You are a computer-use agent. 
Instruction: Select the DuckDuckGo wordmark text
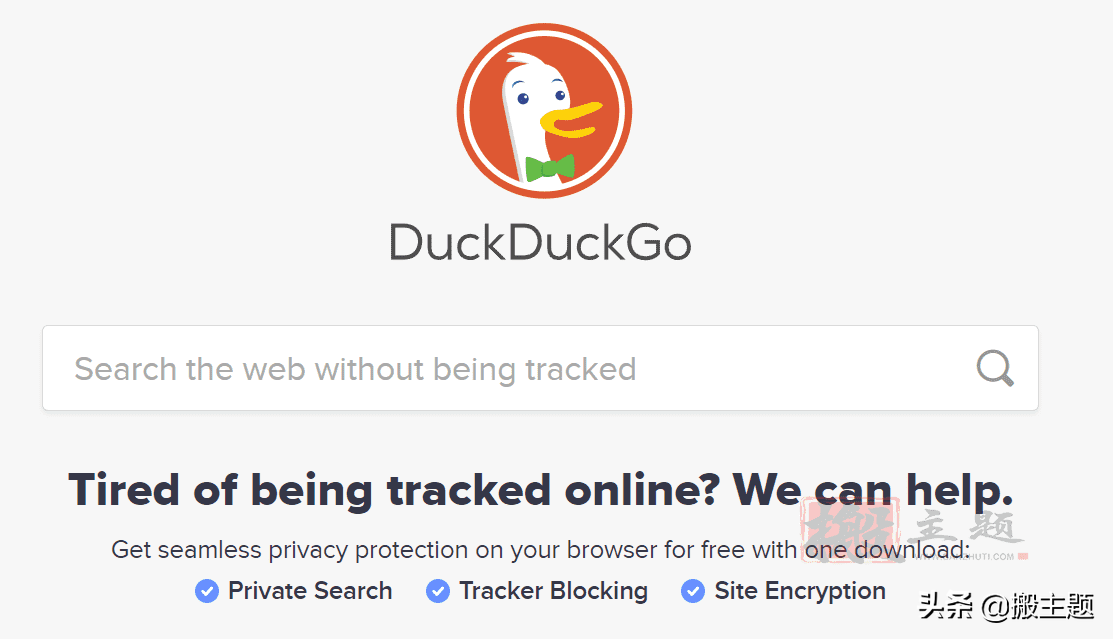[540, 243]
